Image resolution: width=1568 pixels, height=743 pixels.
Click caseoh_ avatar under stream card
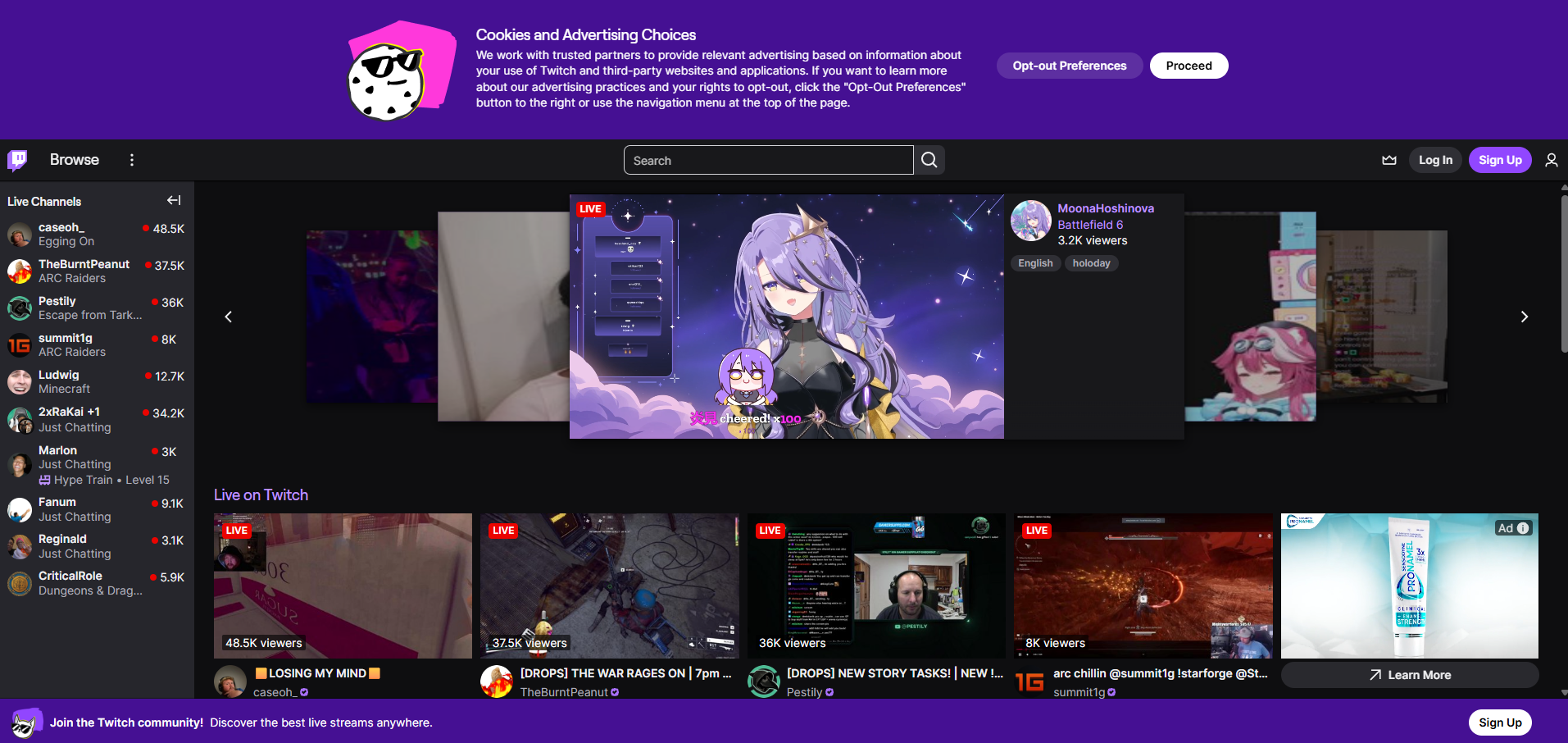[x=230, y=681]
